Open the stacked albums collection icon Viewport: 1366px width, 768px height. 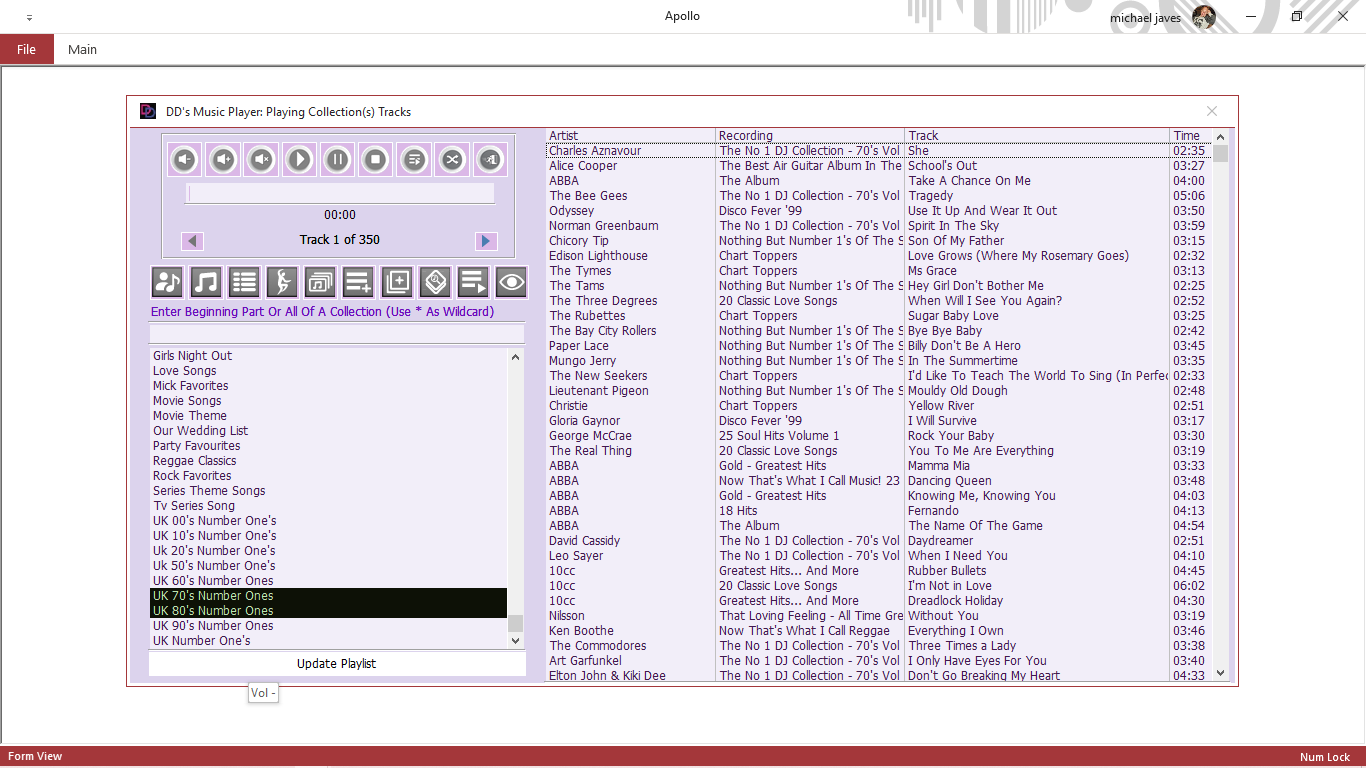(320, 283)
